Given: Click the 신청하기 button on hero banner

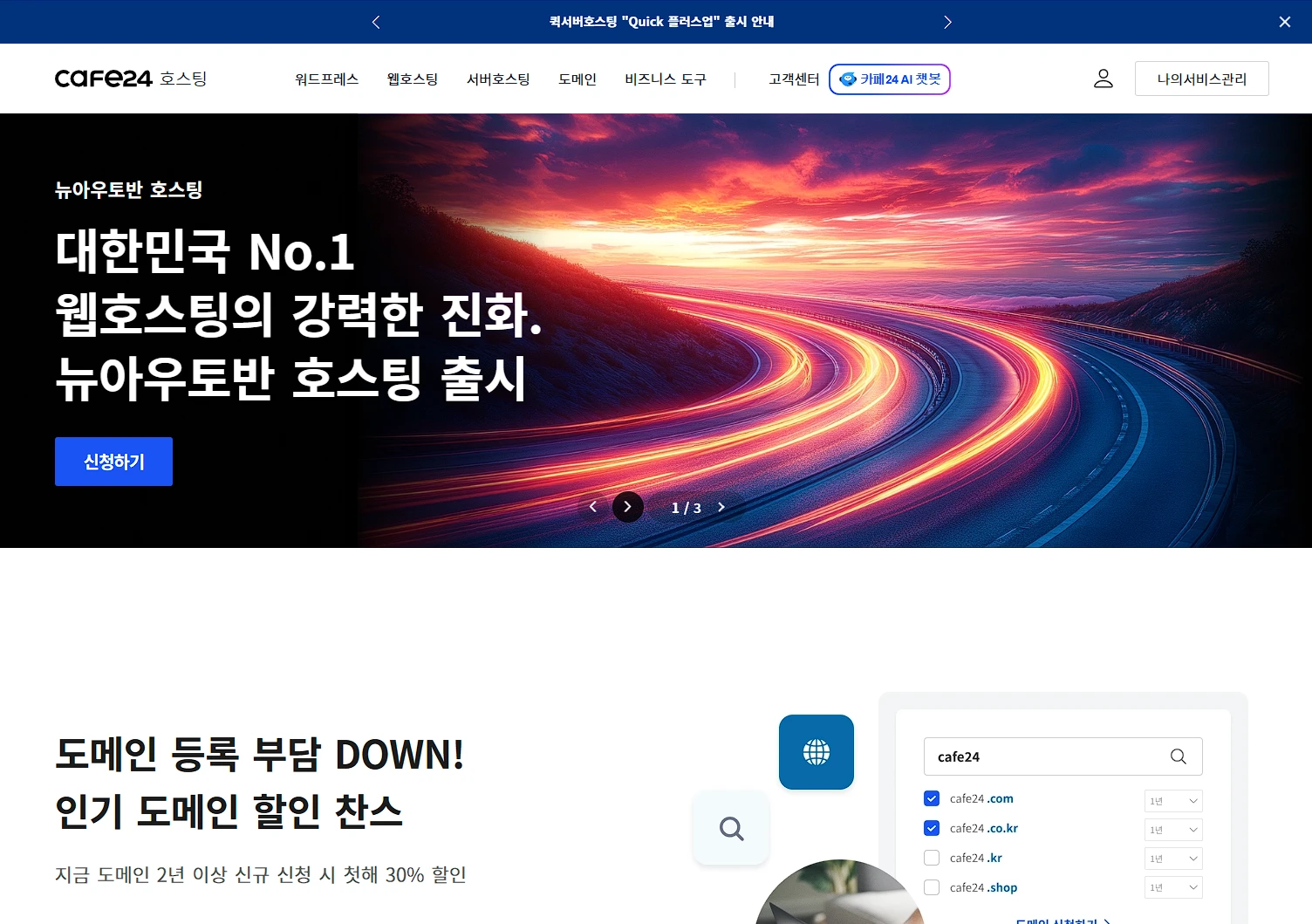Looking at the screenshot, I should tap(113, 462).
